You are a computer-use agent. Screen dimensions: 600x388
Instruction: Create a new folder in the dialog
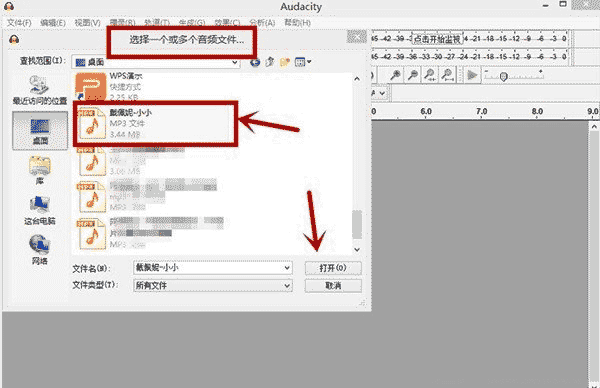pos(285,62)
